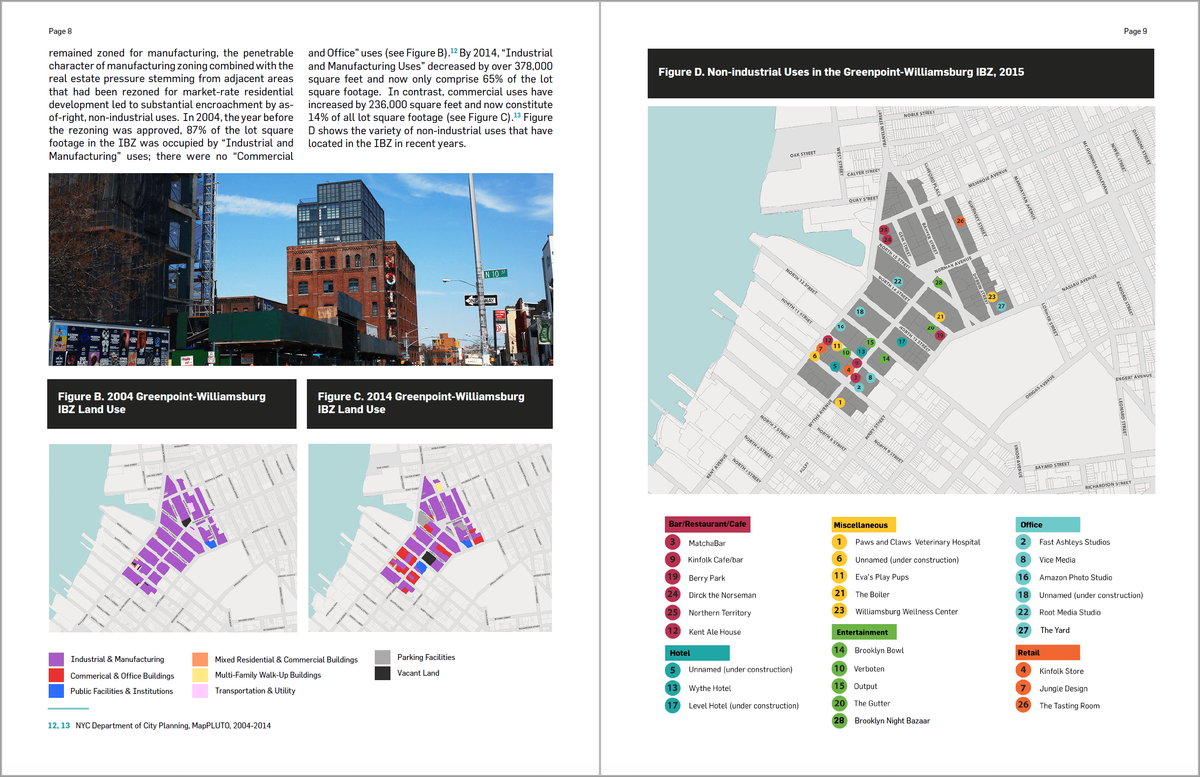The width and height of the screenshot is (1200, 777).
Task: Click legend circle 10 beside Verboten
Action: [840, 668]
